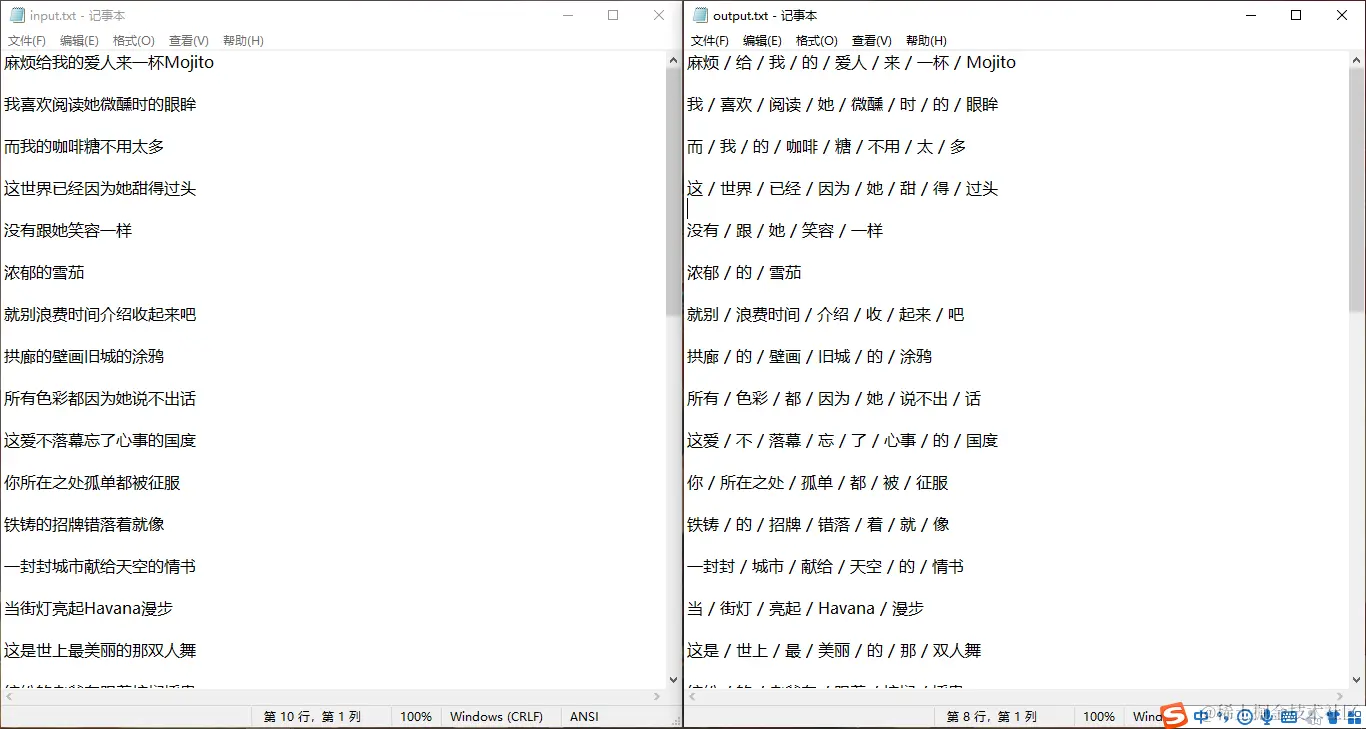Open the on-screen keyboard tray icon
The width and height of the screenshot is (1366, 729).
click(1288, 716)
